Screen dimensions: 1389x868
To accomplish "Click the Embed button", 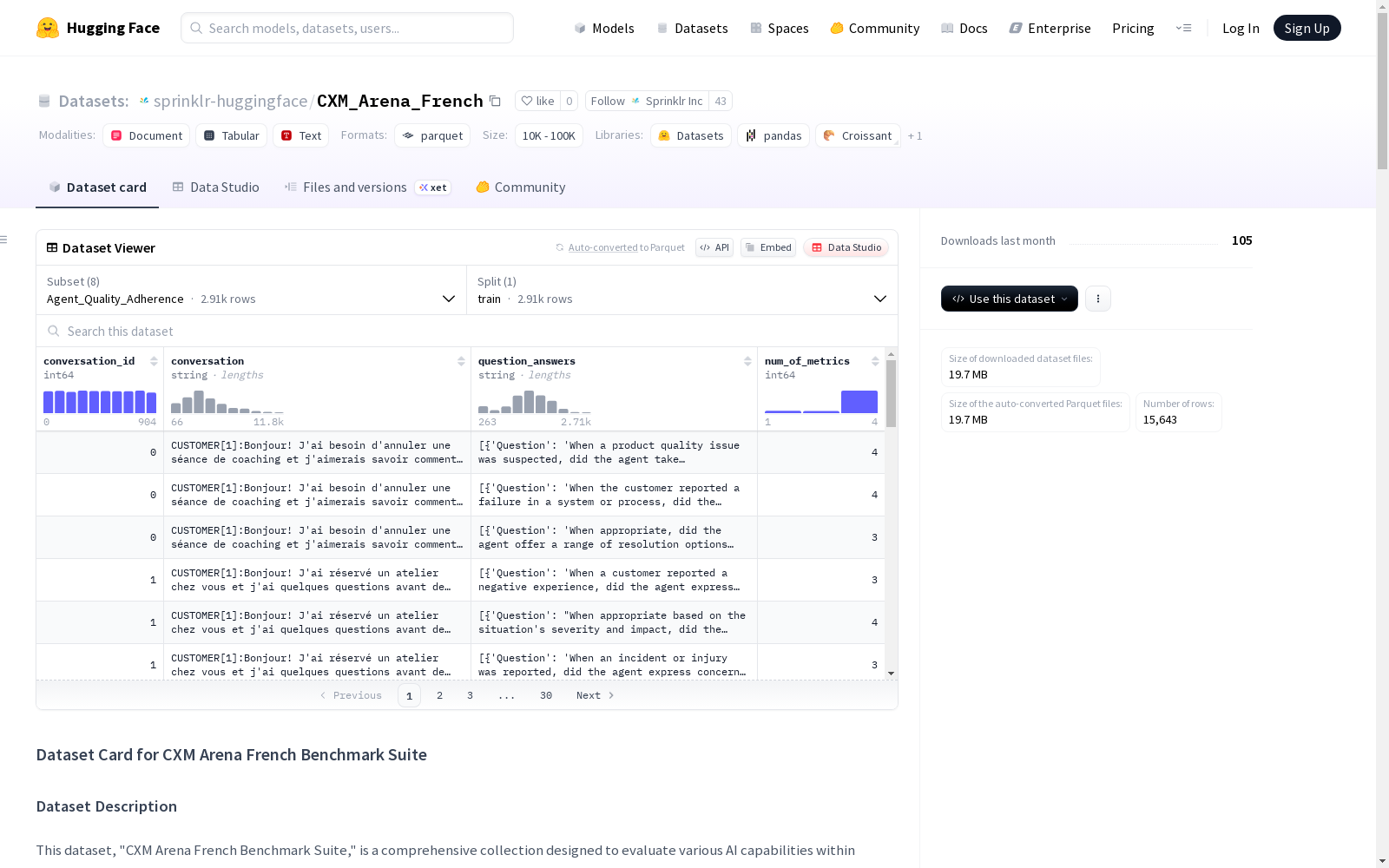I will point(768,247).
